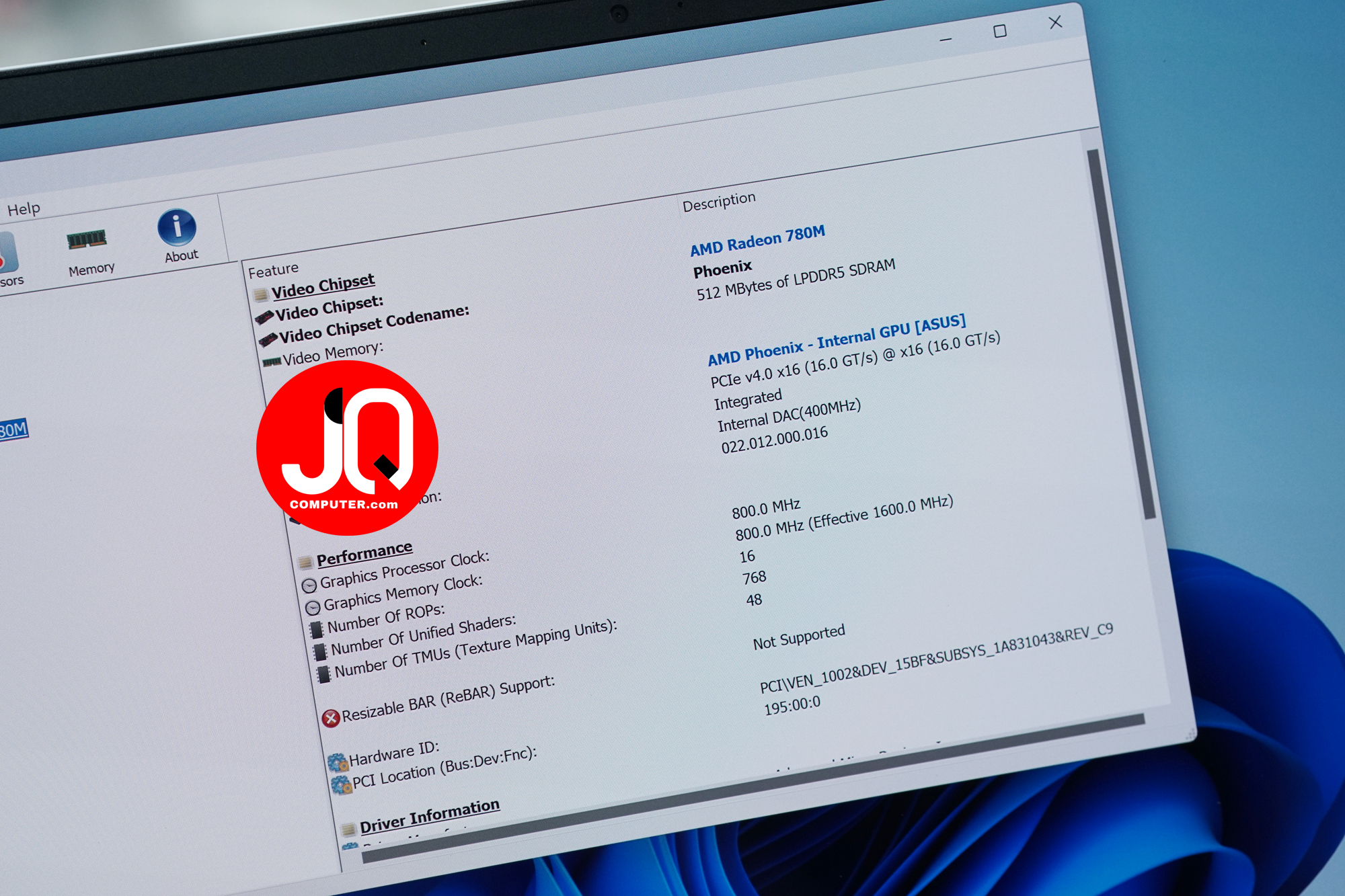Click chip icon beside Number Of TMUs

(323, 674)
